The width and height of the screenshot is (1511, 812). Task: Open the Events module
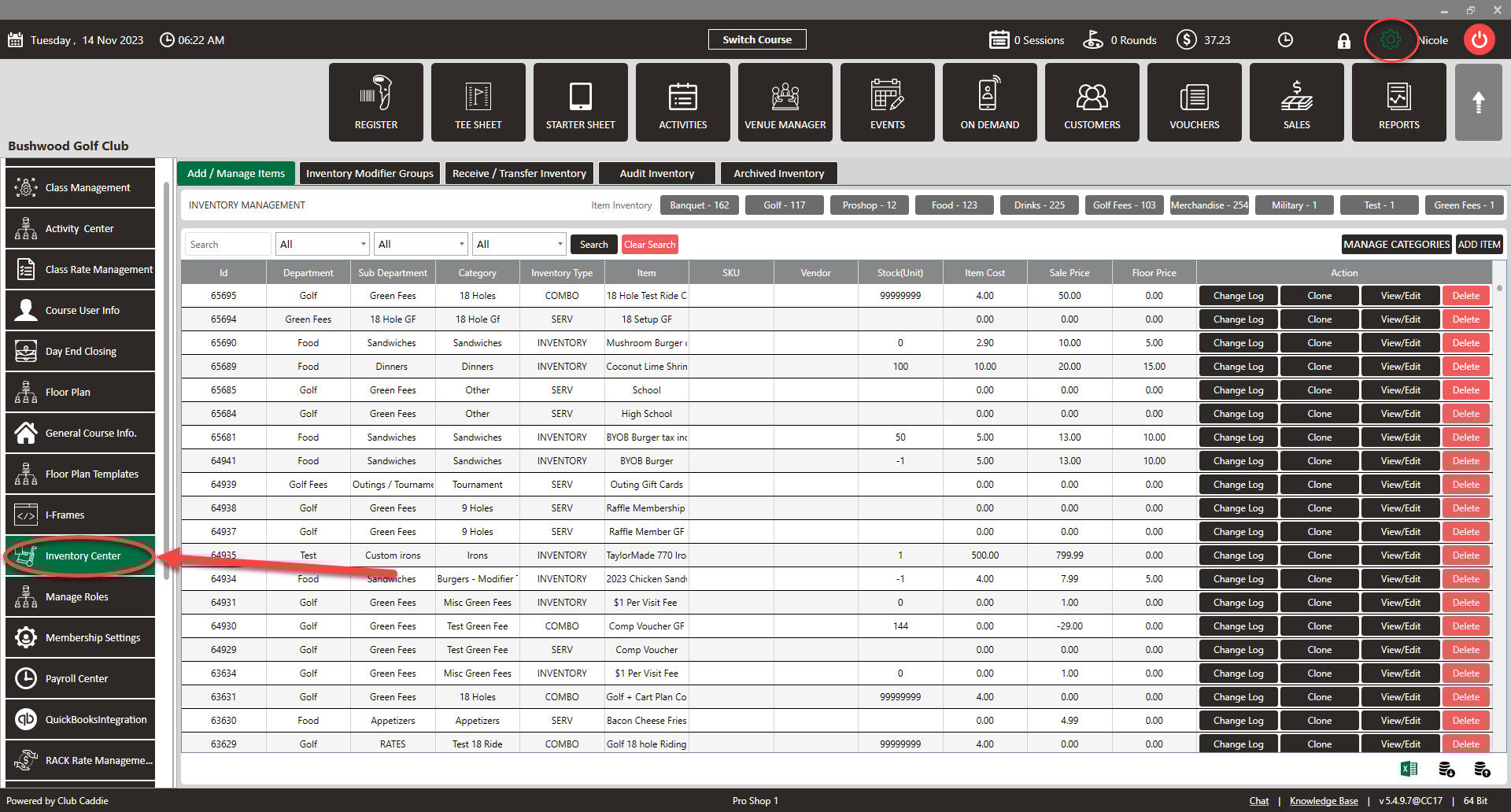click(887, 102)
